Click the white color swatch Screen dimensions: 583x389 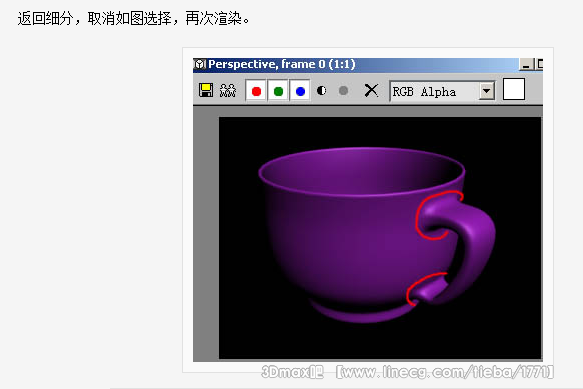pyautogui.click(x=514, y=89)
